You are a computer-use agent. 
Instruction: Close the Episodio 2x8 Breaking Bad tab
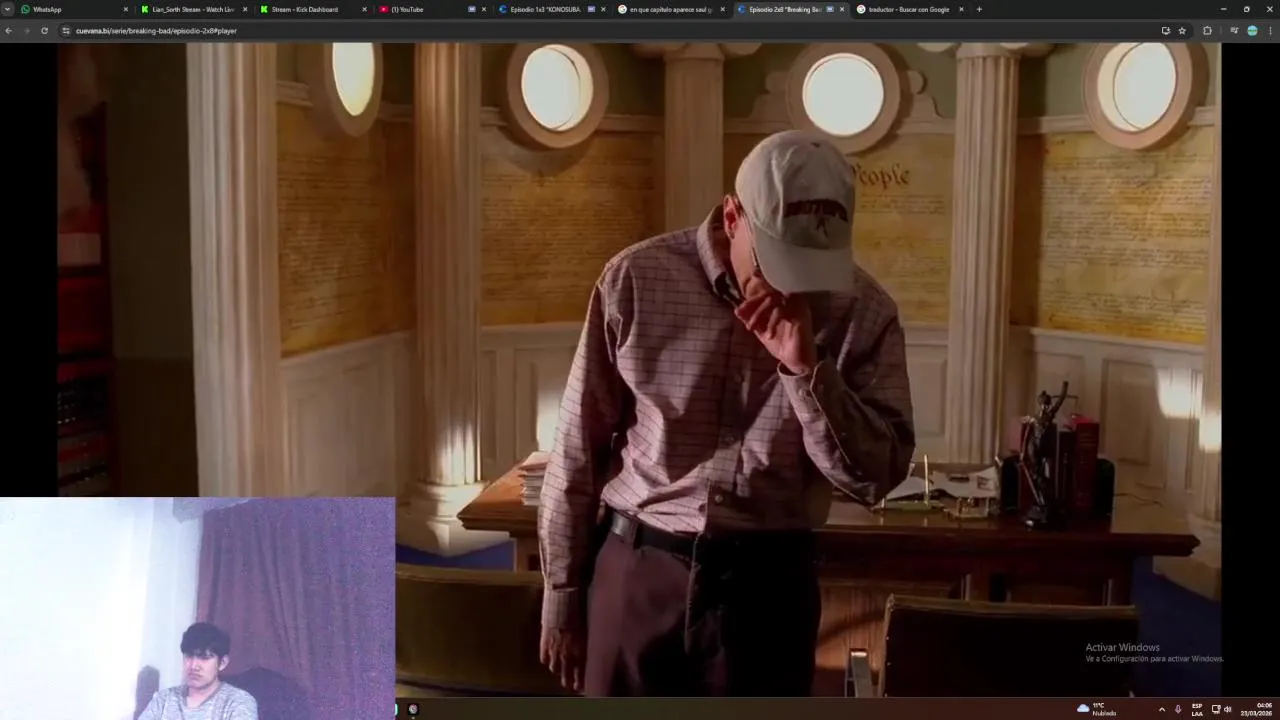click(842, 9)
